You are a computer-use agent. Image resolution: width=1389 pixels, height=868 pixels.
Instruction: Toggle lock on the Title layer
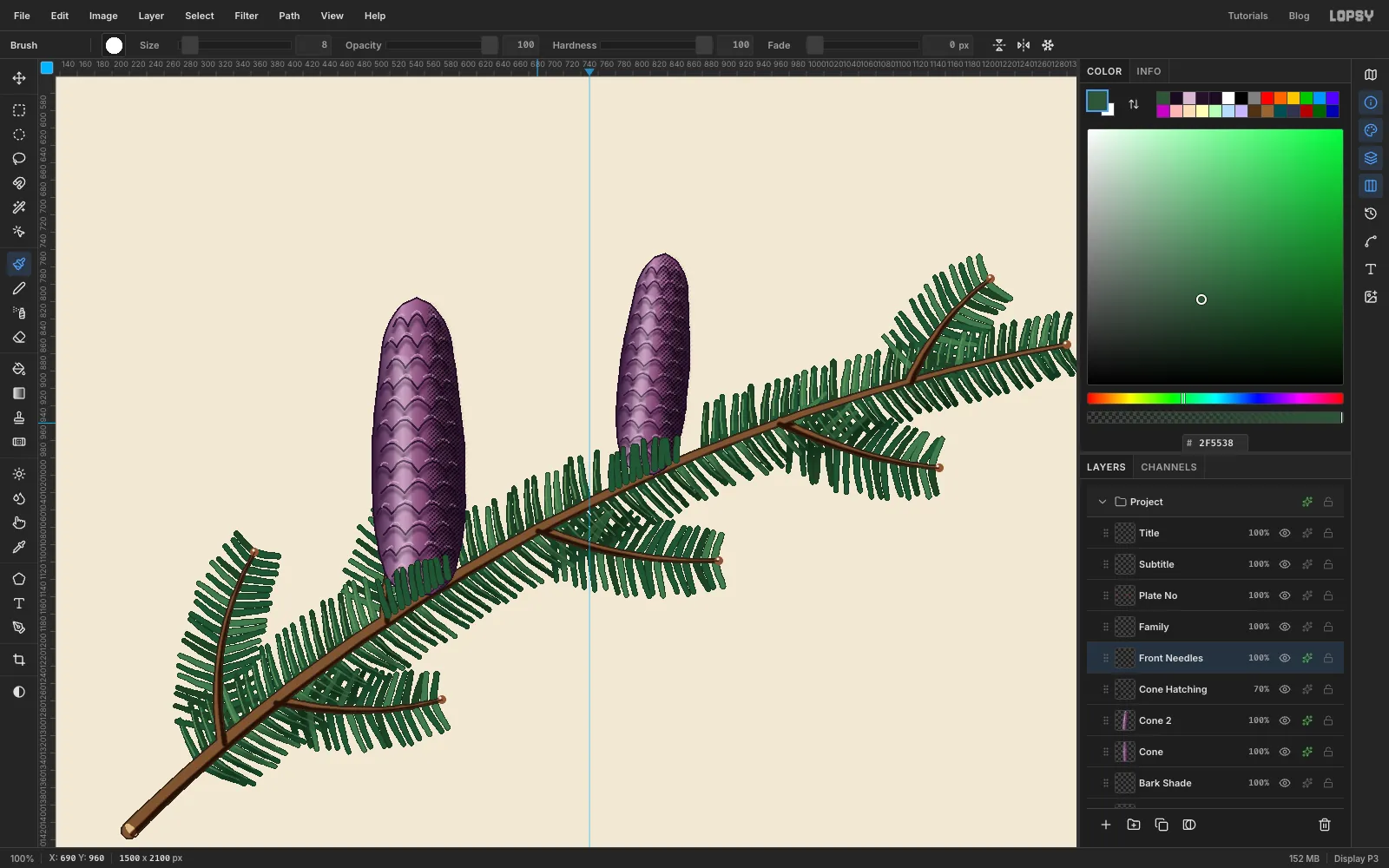click(x=1328, y=533)
